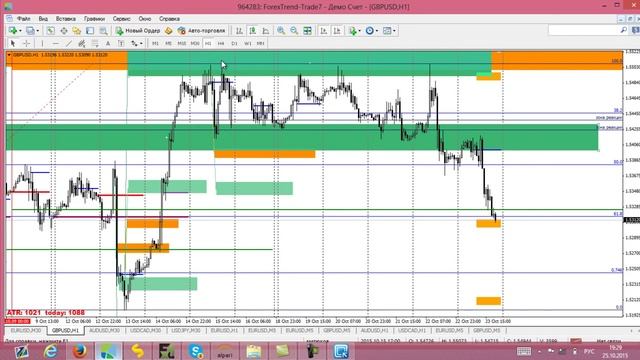
Task: Select the trendline tool
Action: click(x=69, y=43)
